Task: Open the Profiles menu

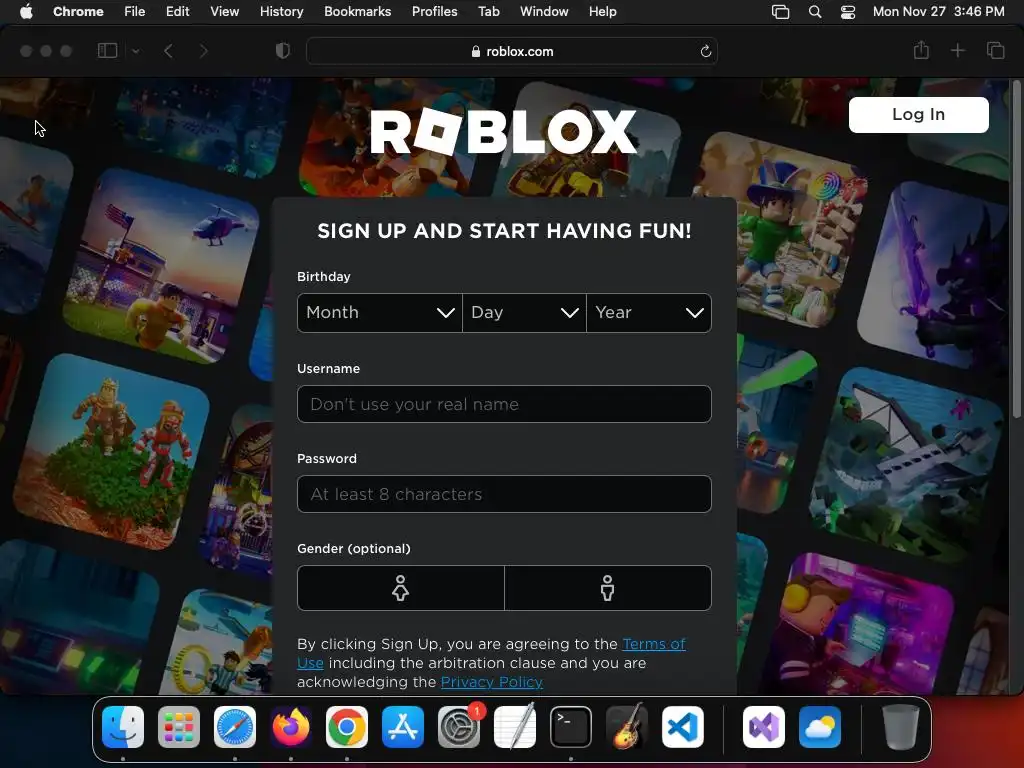Action: (434, 11)
